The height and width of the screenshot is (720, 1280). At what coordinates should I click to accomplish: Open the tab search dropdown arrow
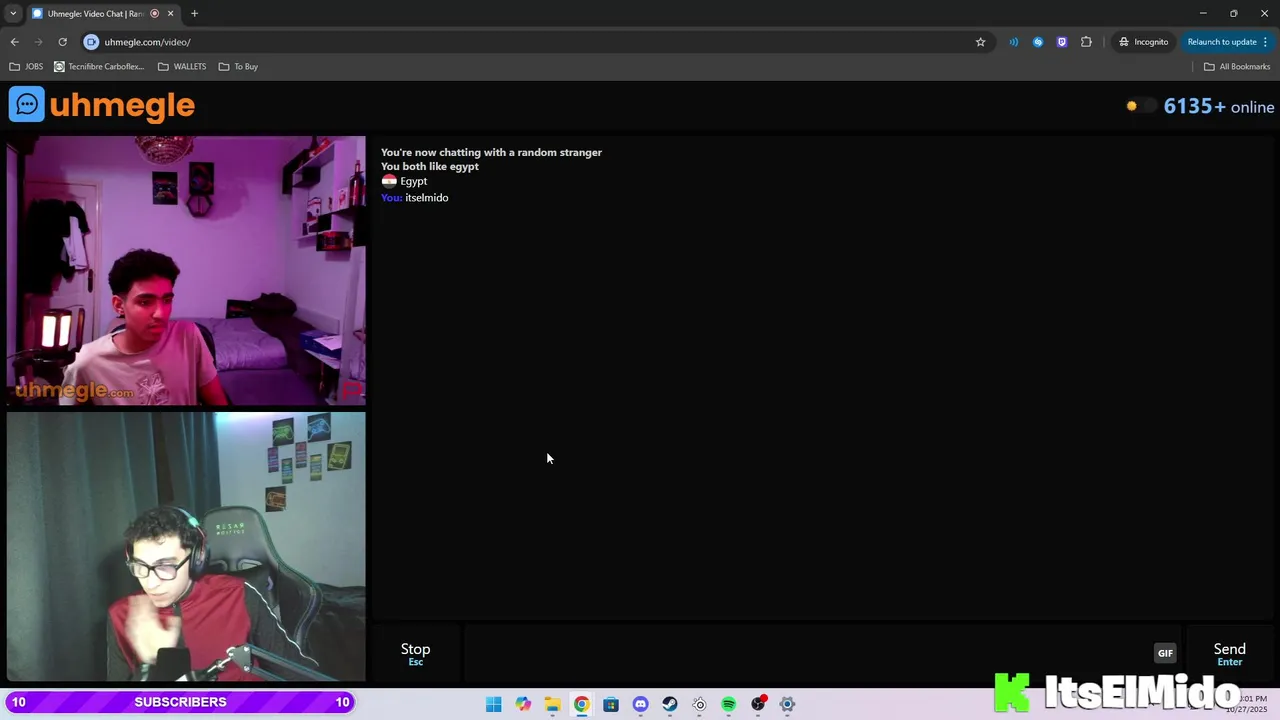tap(13, 13)
